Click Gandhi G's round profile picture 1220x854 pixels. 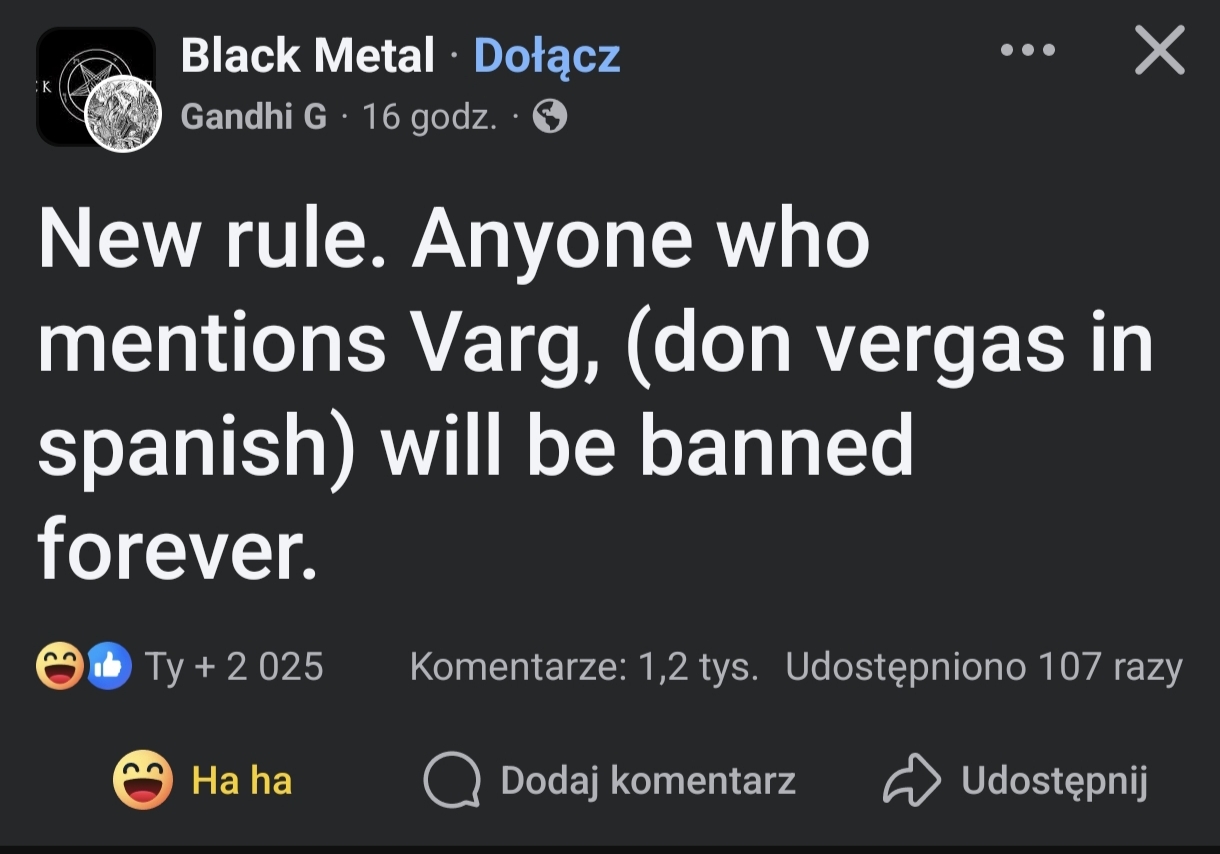(122, 114)
